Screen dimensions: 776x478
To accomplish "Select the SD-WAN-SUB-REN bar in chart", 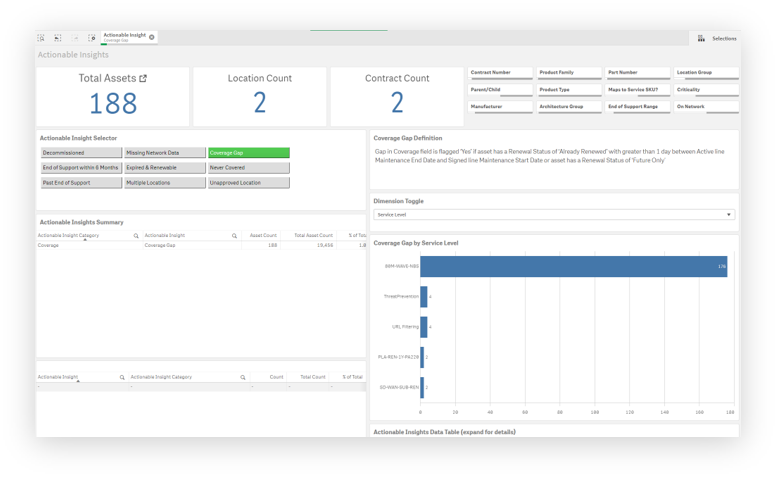I will click(422, 387).
